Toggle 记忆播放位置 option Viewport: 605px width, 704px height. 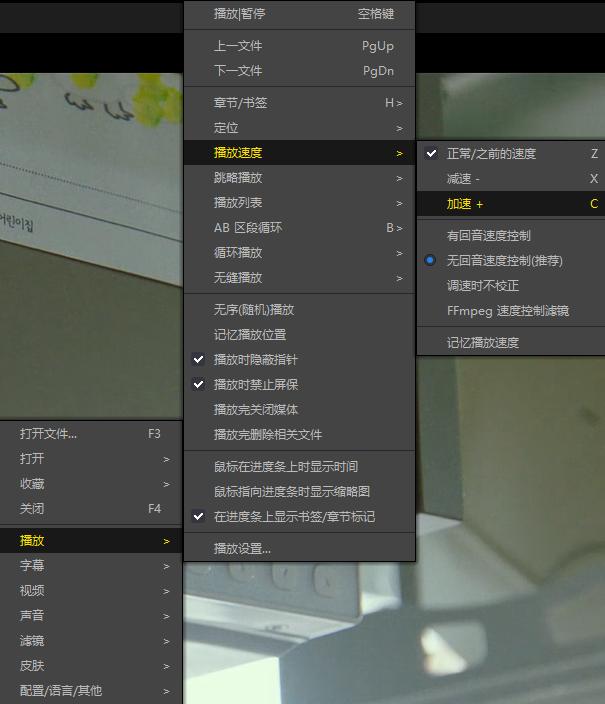click(299, 334)
